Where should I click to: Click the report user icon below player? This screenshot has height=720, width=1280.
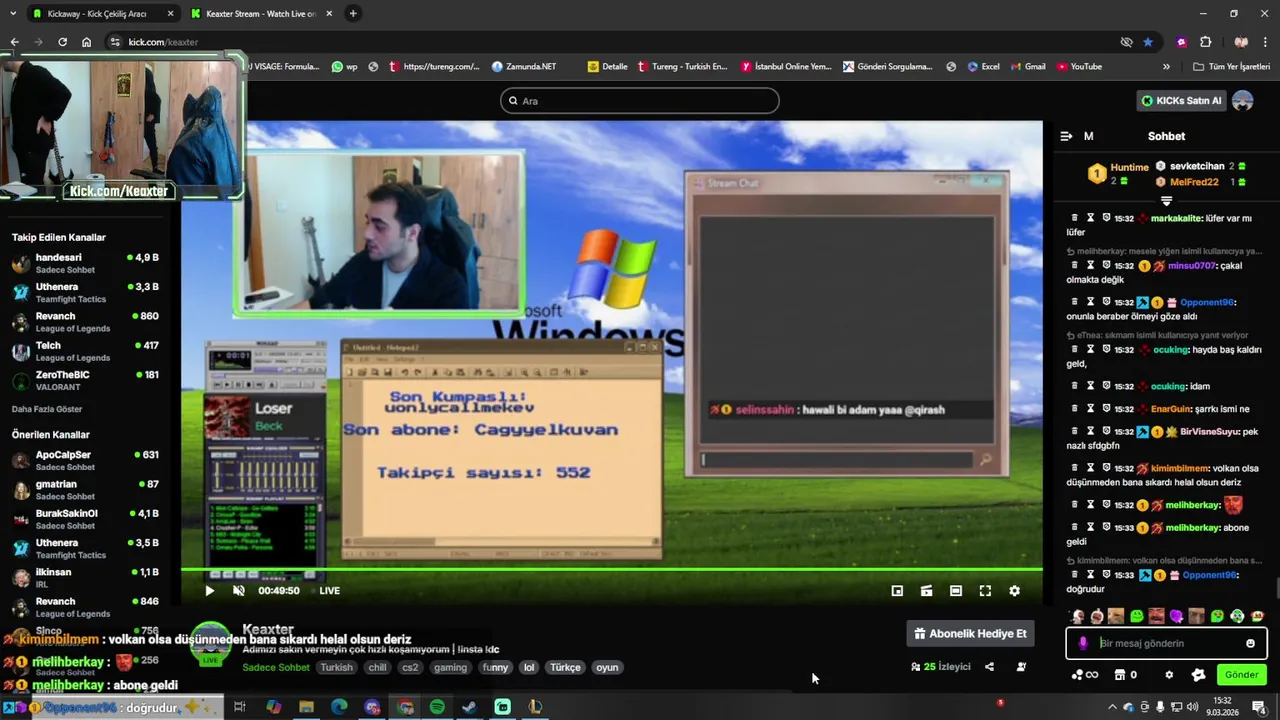pos(1021,667)
